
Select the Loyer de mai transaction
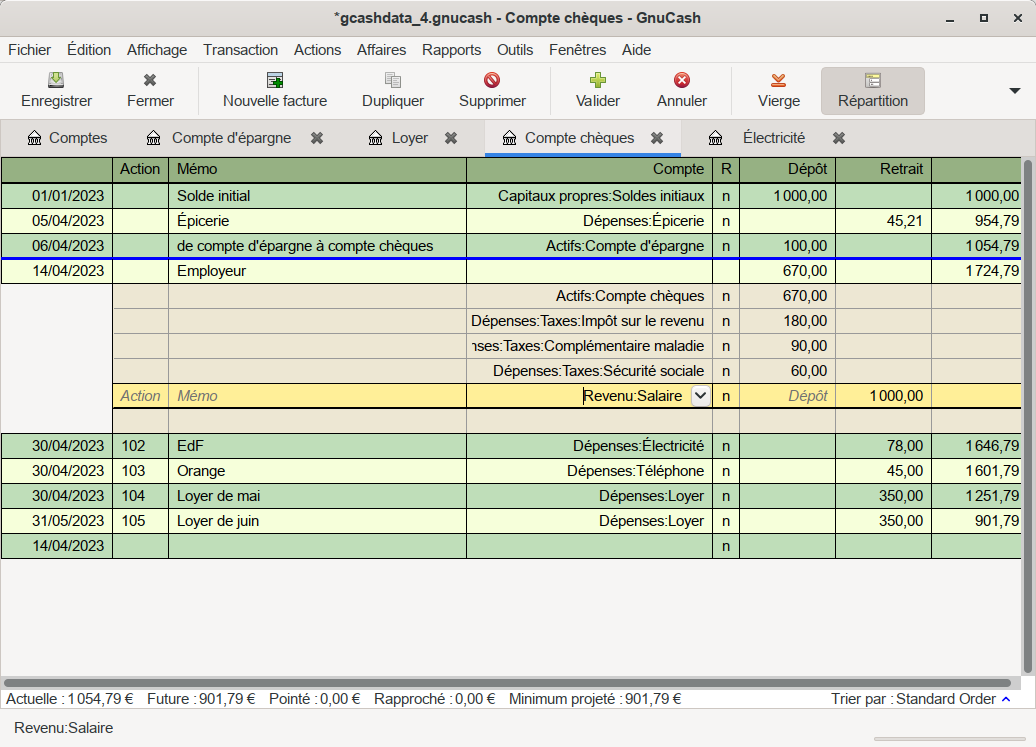(317, 496)
